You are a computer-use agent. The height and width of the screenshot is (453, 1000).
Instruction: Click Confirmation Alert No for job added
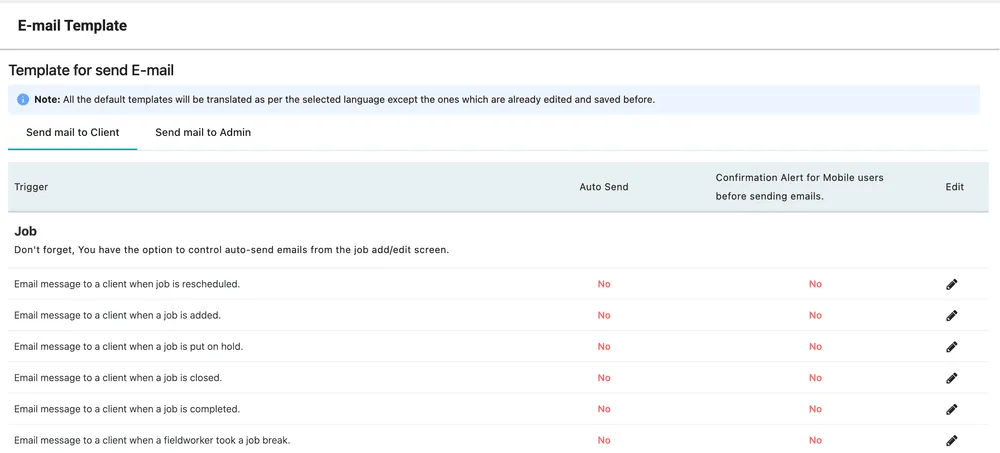point(816,315)
